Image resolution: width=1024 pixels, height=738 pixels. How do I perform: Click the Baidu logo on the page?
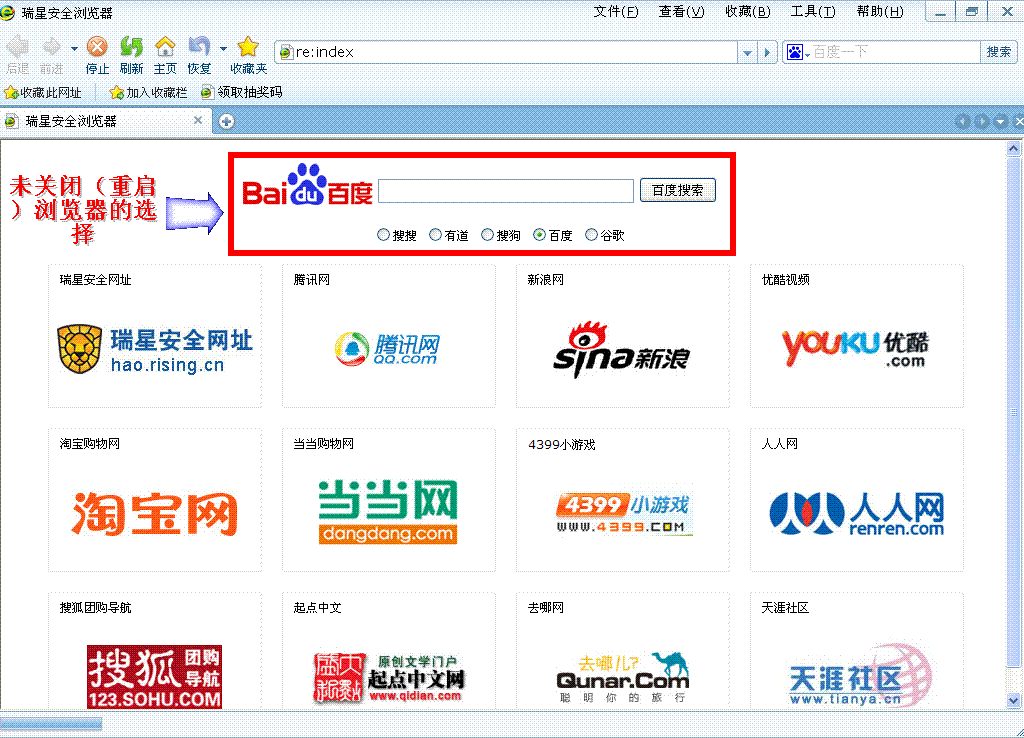(x=308, y=185)
